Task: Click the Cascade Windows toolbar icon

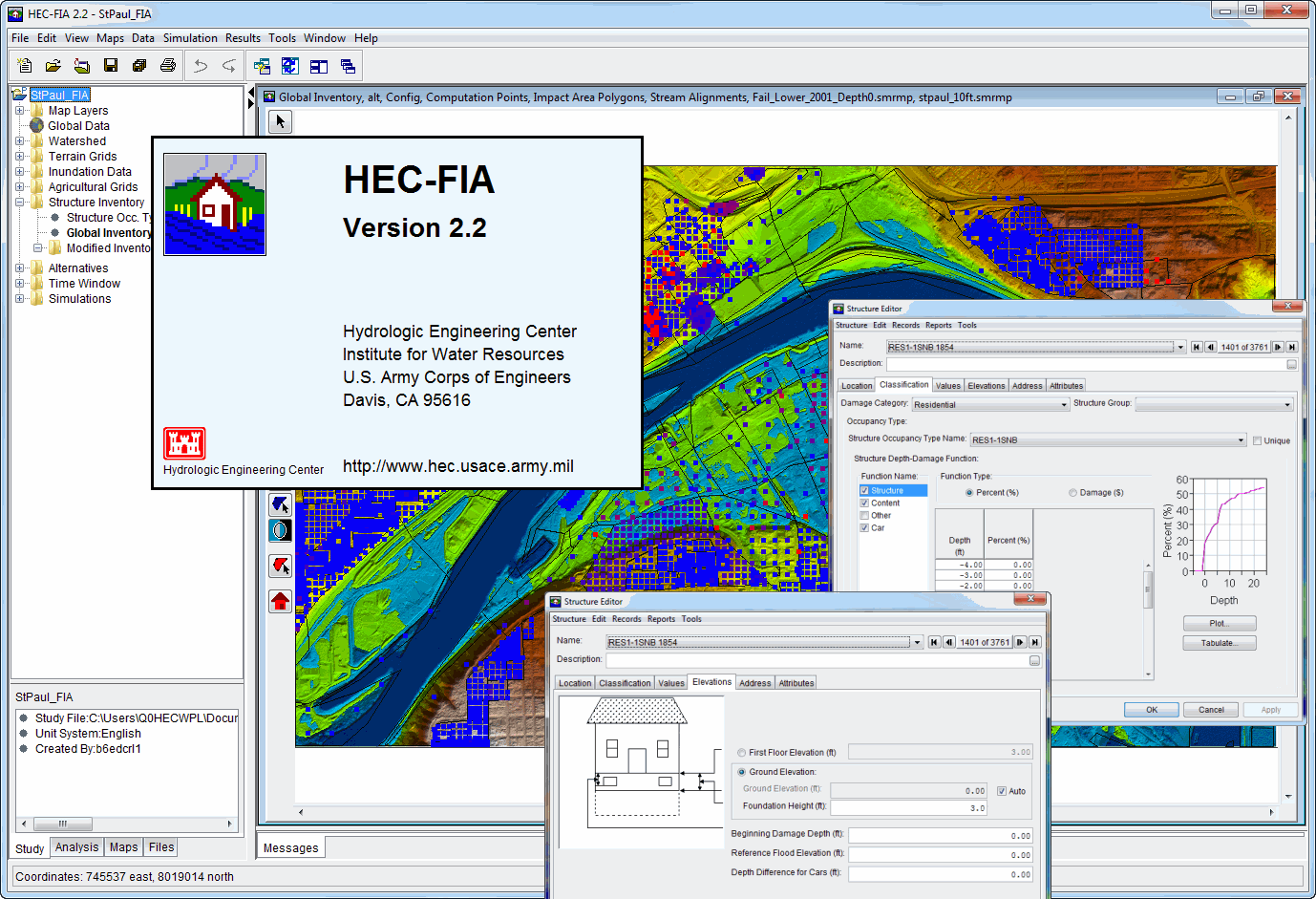Action: 348,66
